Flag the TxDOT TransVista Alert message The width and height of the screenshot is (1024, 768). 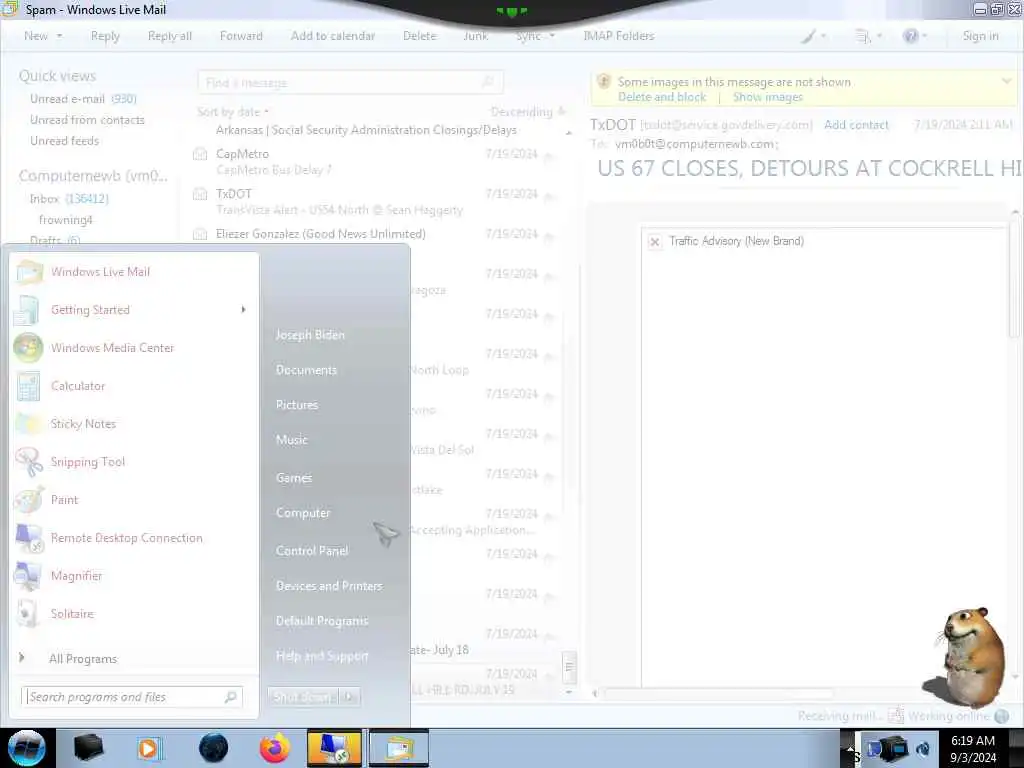point(547,195)
